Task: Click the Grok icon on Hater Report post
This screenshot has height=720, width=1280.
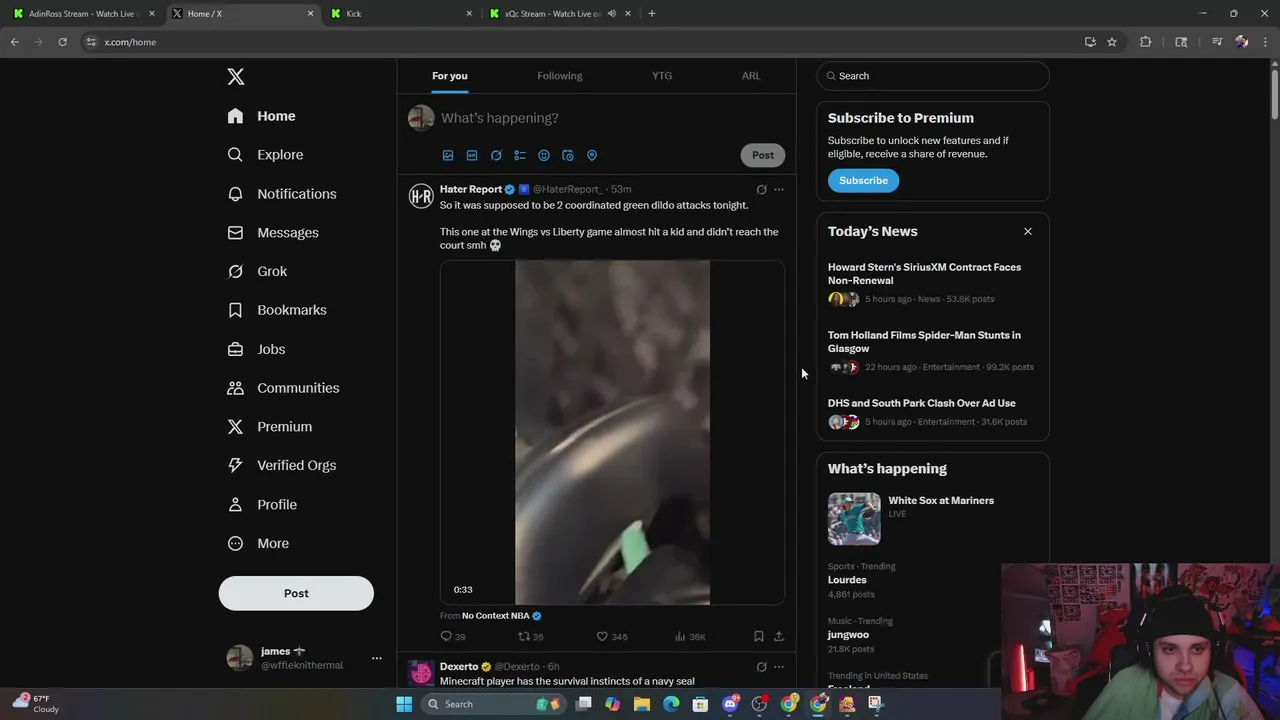Action: (761, 189)
